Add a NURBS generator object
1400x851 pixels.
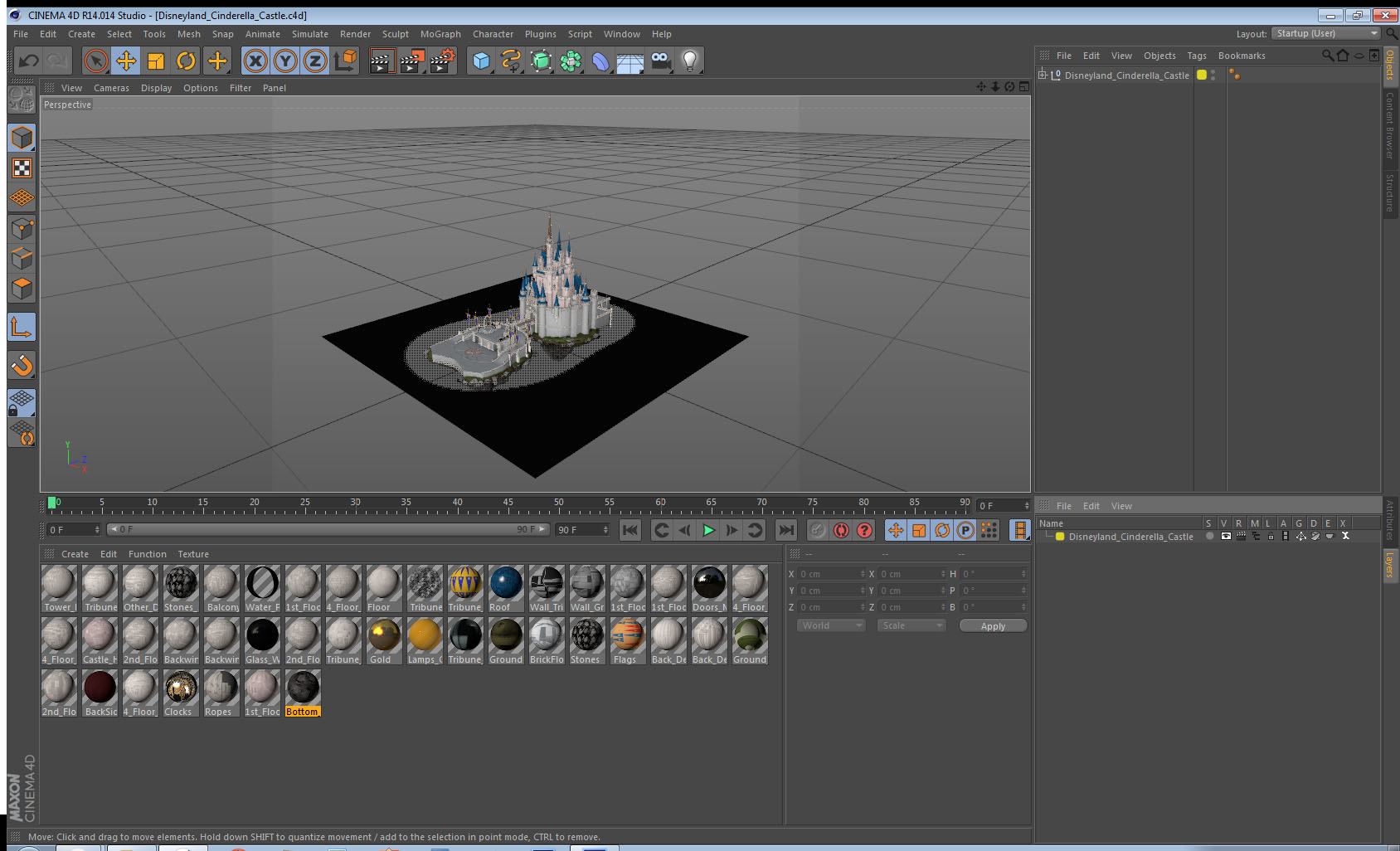541,61
